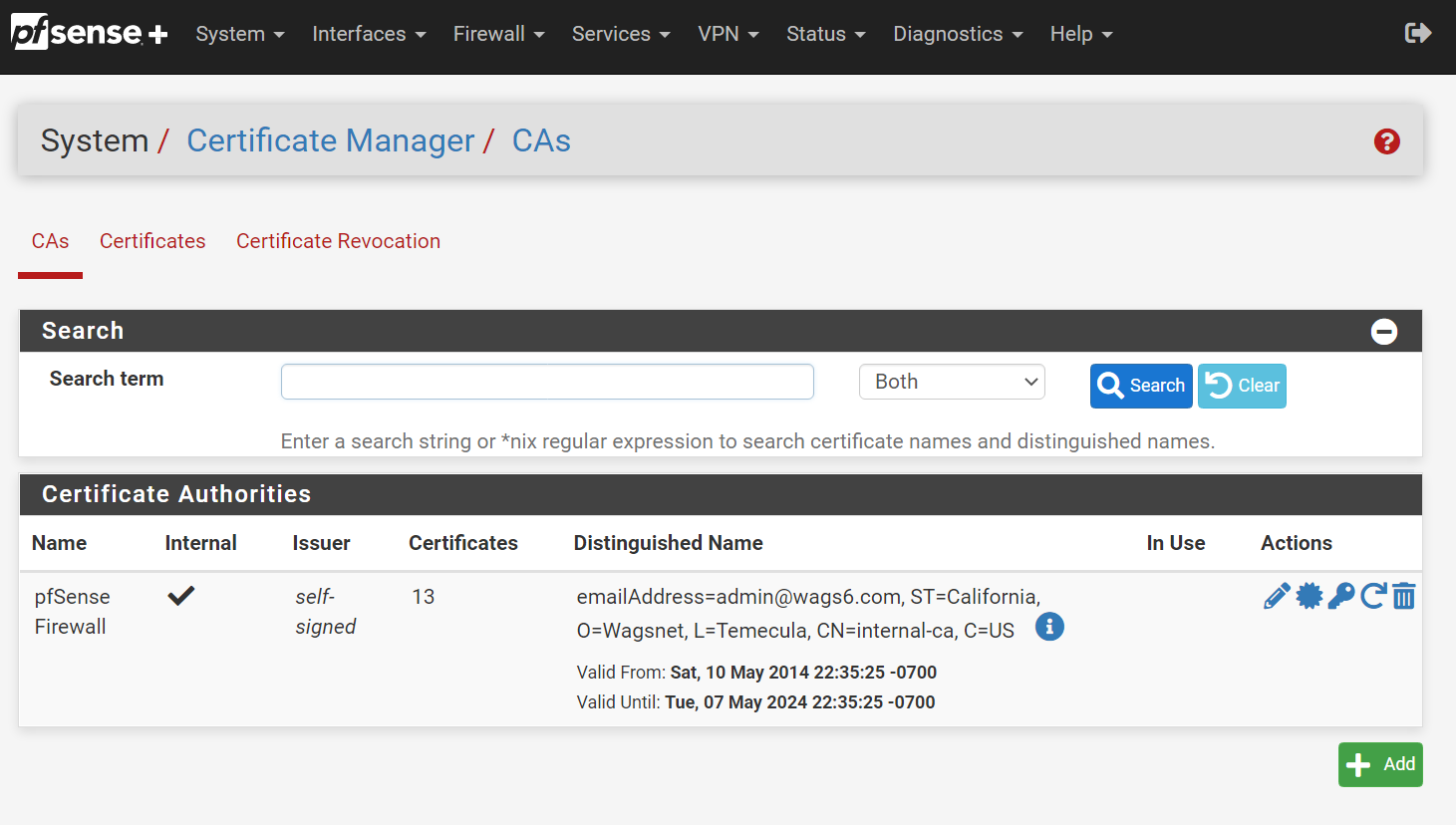Open the Services menu
The image size is (1456, 825).
[x=621, y=34]
